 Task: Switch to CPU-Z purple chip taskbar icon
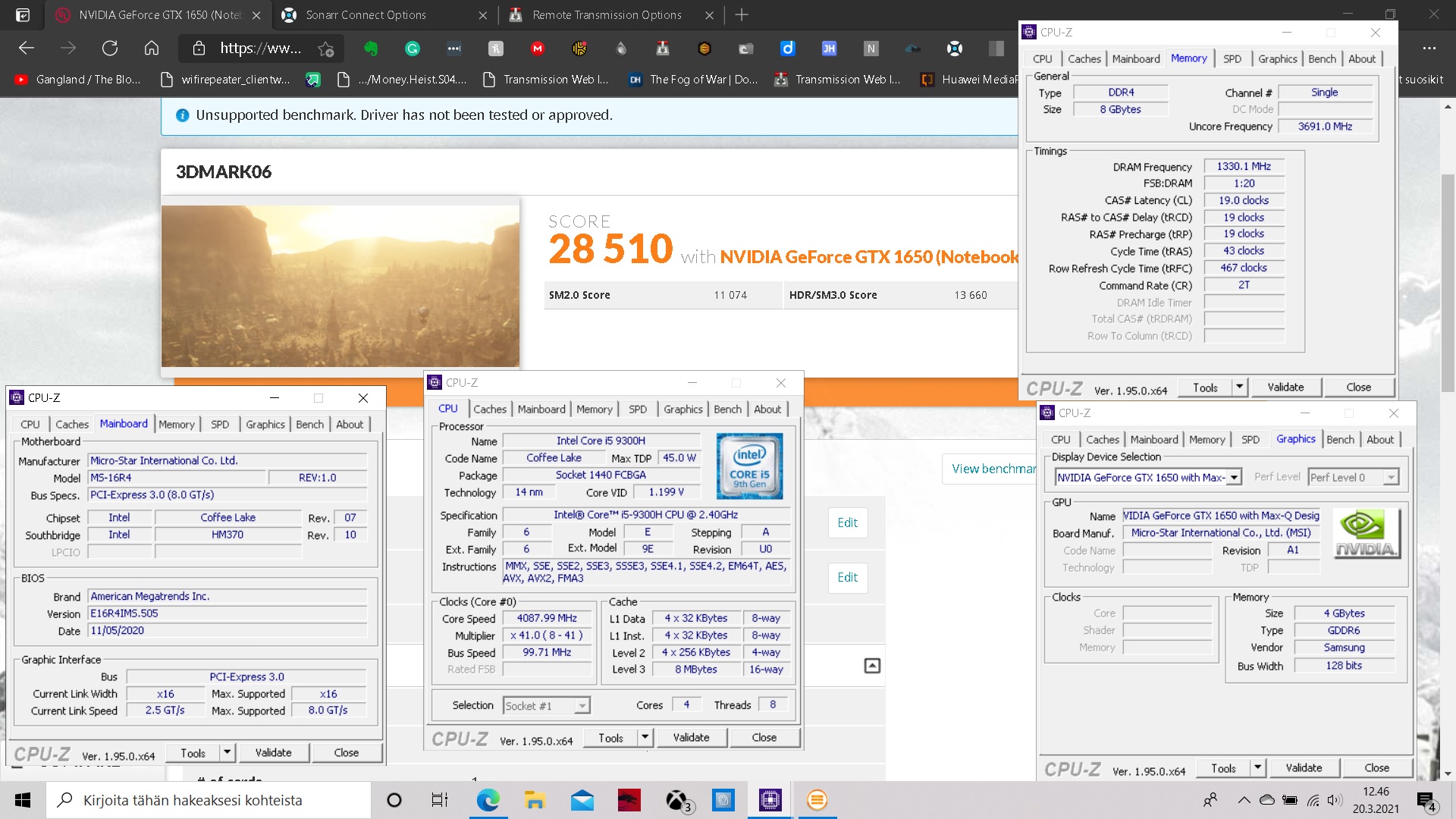[770, 800]
